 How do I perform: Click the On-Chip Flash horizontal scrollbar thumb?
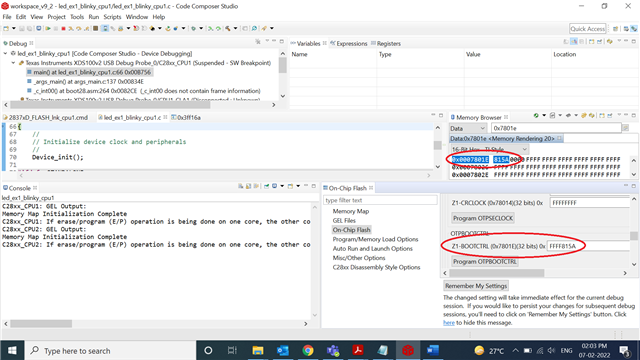point(497,273)
